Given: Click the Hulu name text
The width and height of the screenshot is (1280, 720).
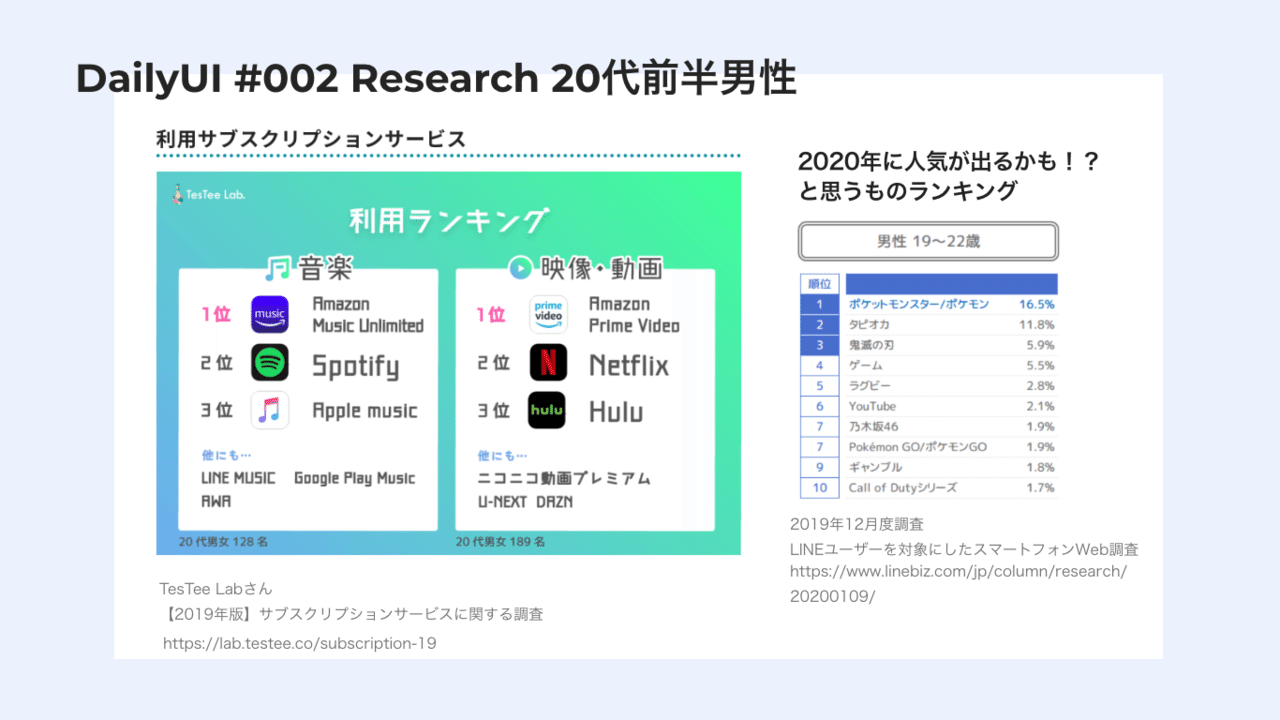Looking at the screenshot, I should pos(616,411).
